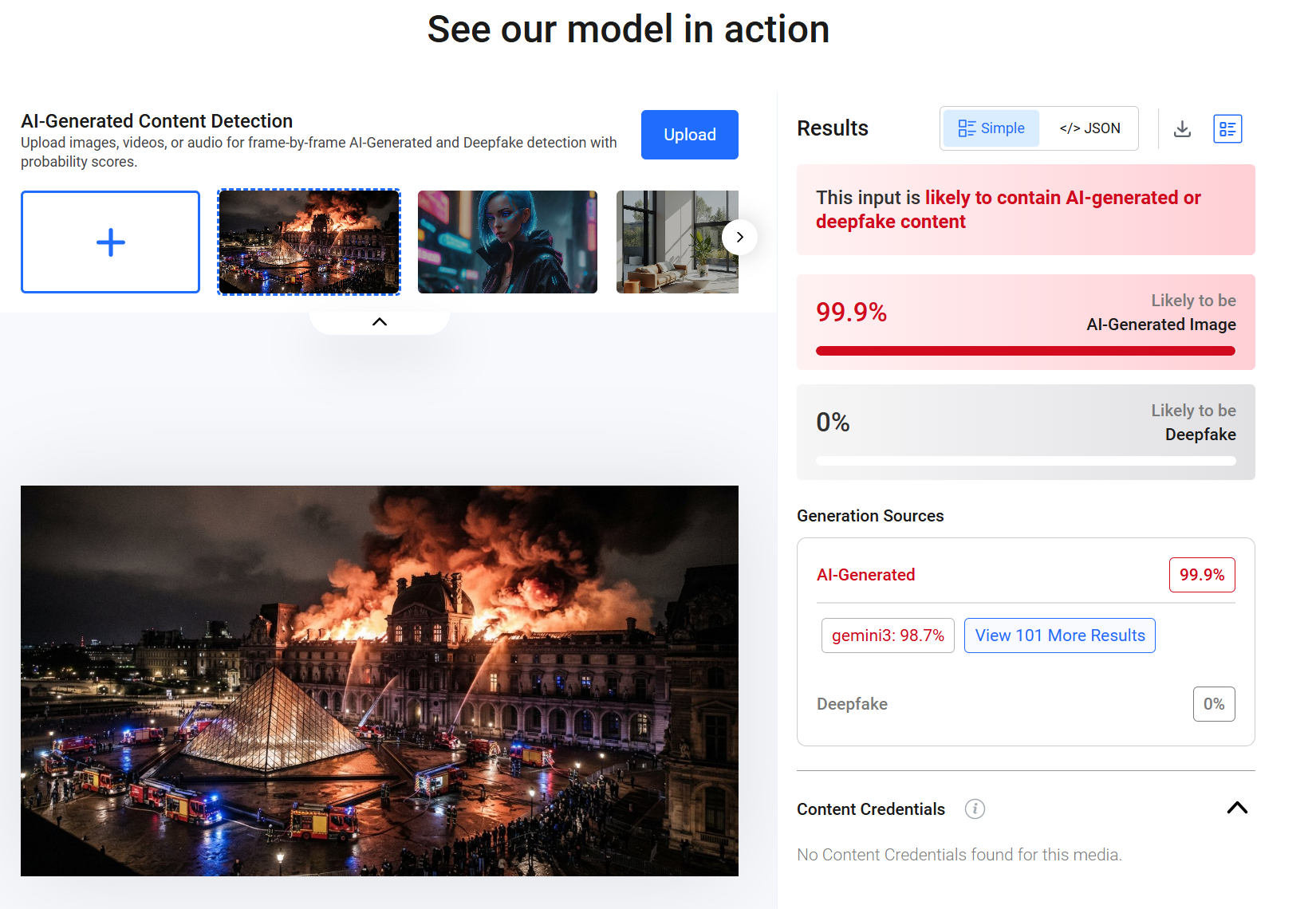
Task: Click the empty 0% Deepfake progress bar
Action: tap(1026, 461)
